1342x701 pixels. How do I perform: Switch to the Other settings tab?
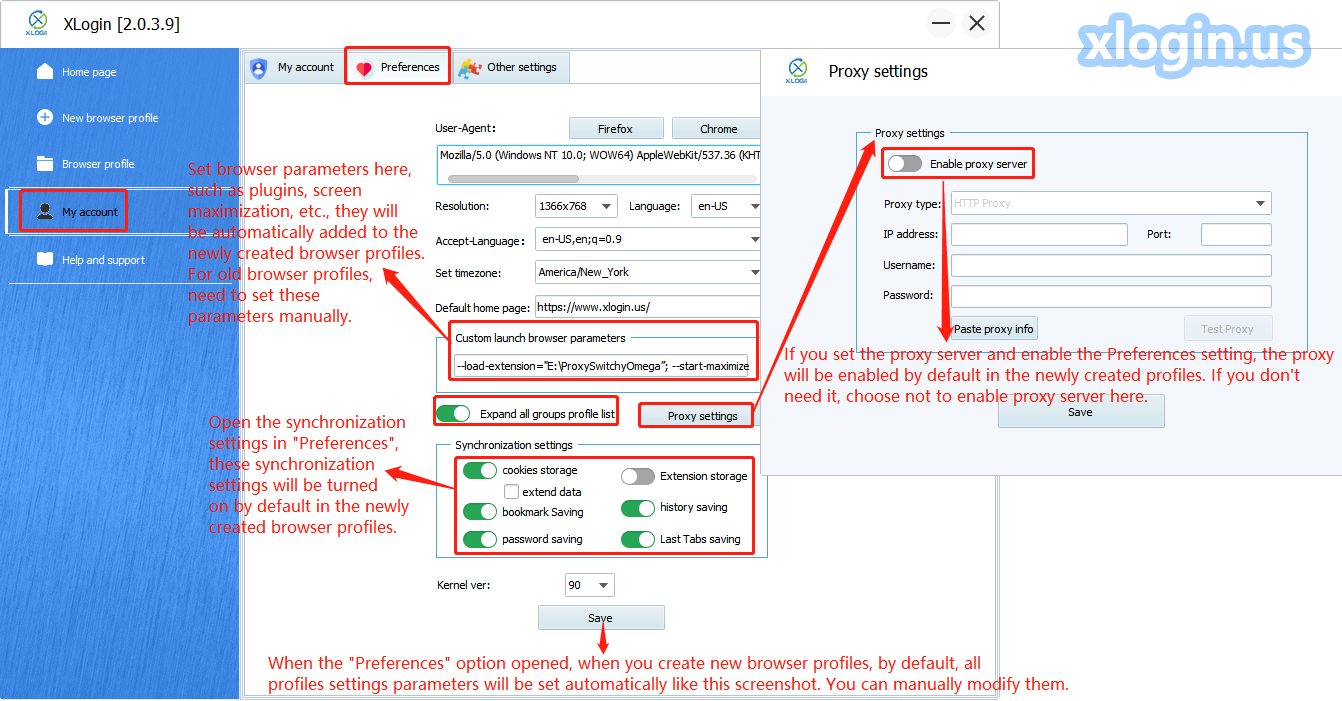pos(511,67)
